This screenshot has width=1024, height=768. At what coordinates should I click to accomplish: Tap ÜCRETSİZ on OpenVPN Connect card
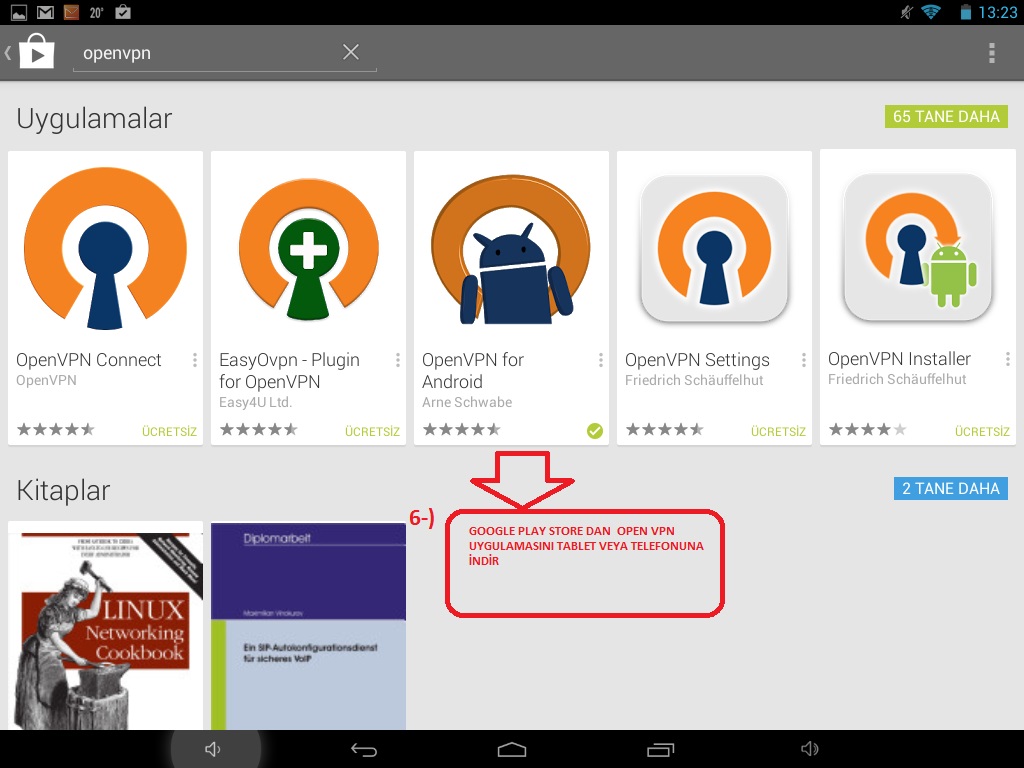coord(169,432)
